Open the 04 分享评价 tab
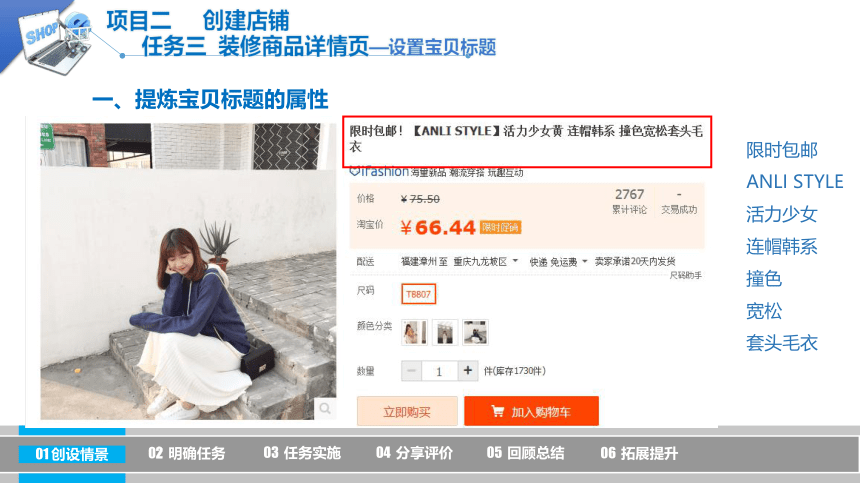 click(x=414, y=453)
